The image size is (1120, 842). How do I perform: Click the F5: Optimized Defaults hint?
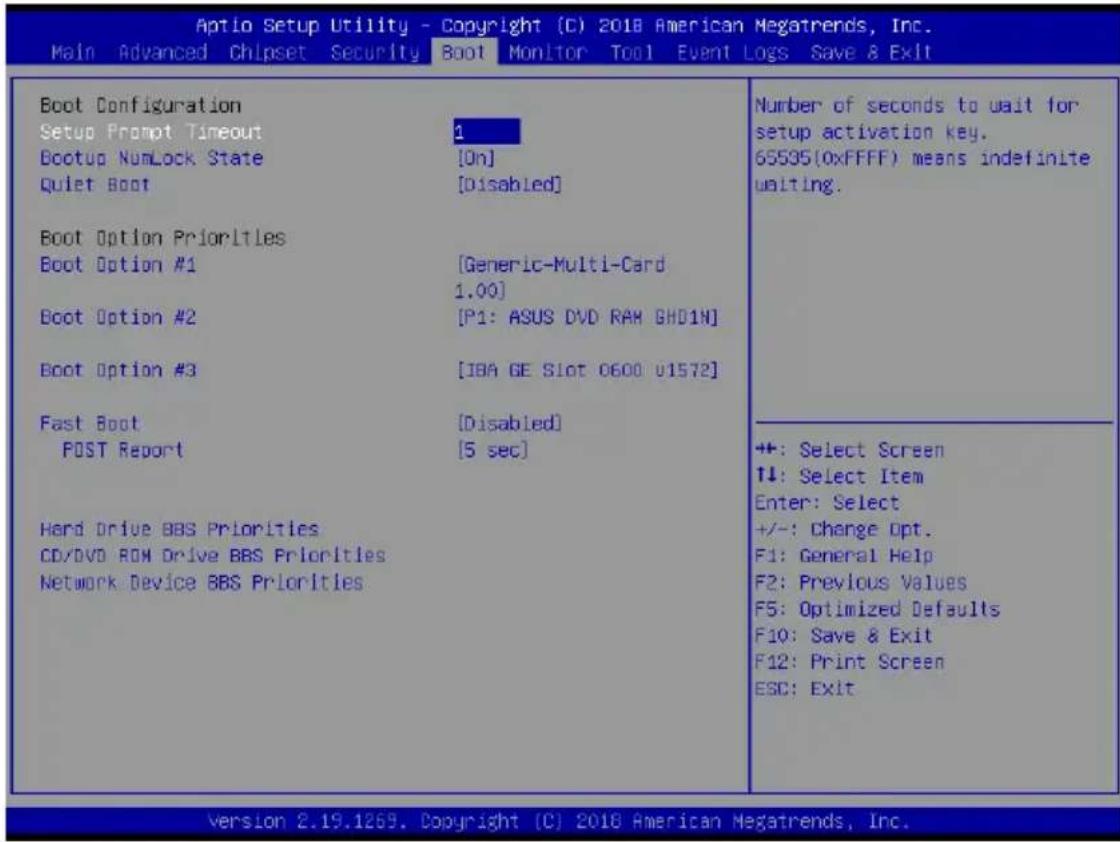(877, 609)
